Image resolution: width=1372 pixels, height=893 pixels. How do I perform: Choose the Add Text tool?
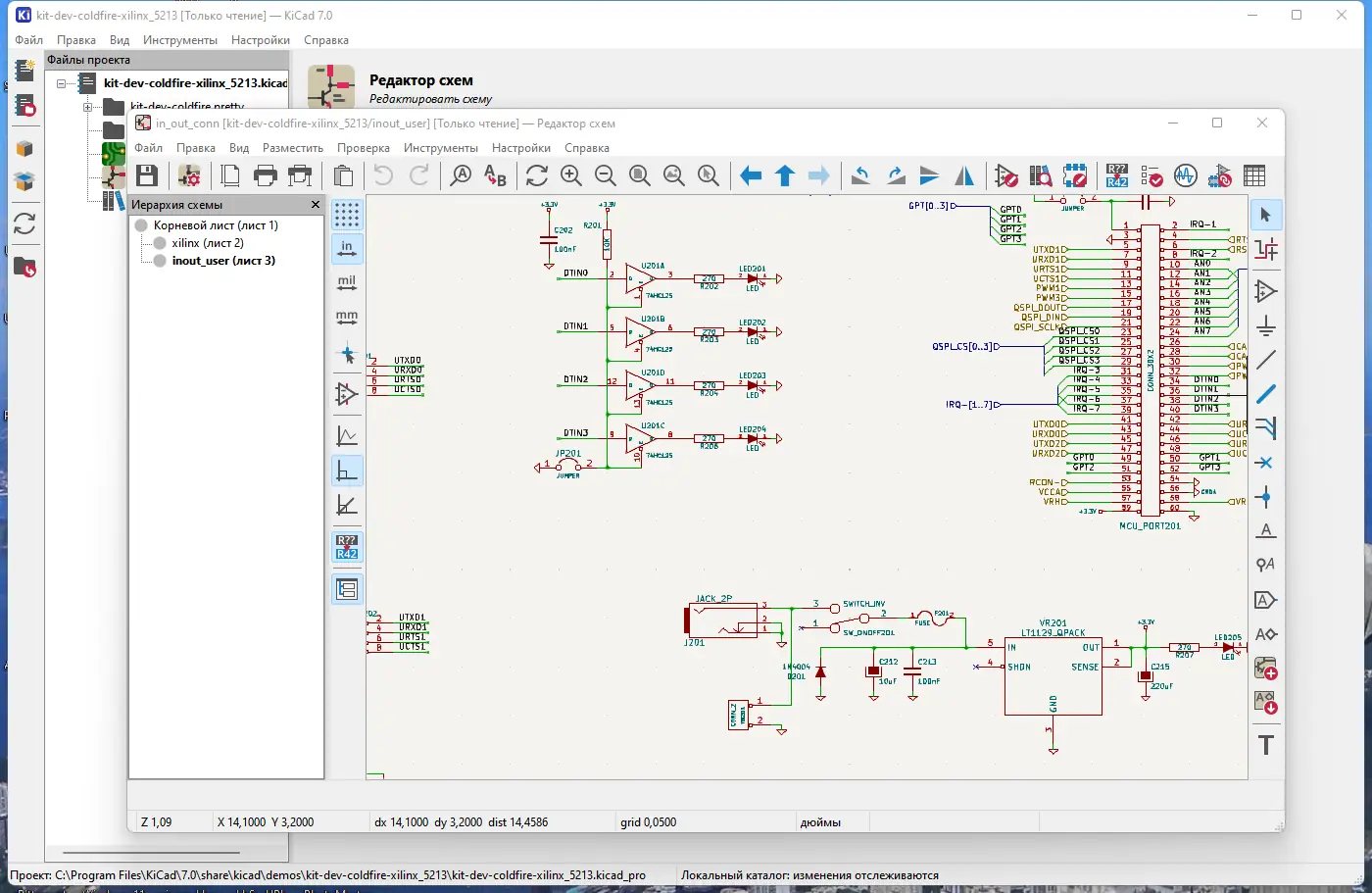click(x=1265, y=745)
